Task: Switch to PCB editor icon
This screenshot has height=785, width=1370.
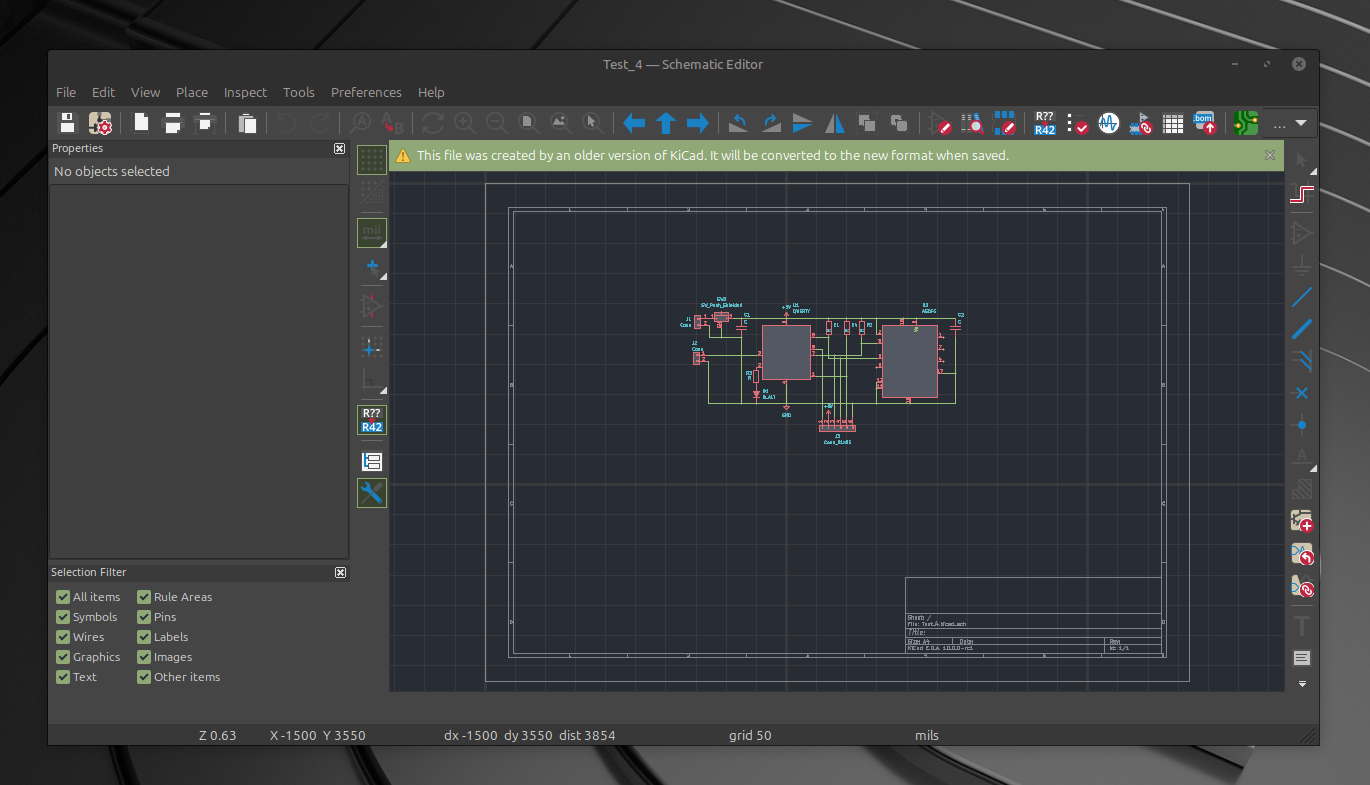Action: [x=1245, y=123]
